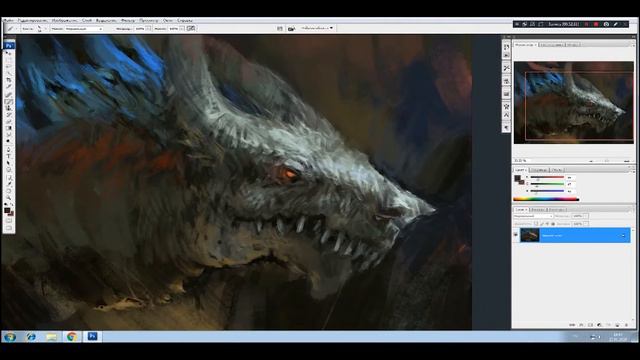Image resolution: width=640 pixels, height=360 pixels.
Task: Switch to the Swatches tab in Color panel
Action: tap(539, 170)
